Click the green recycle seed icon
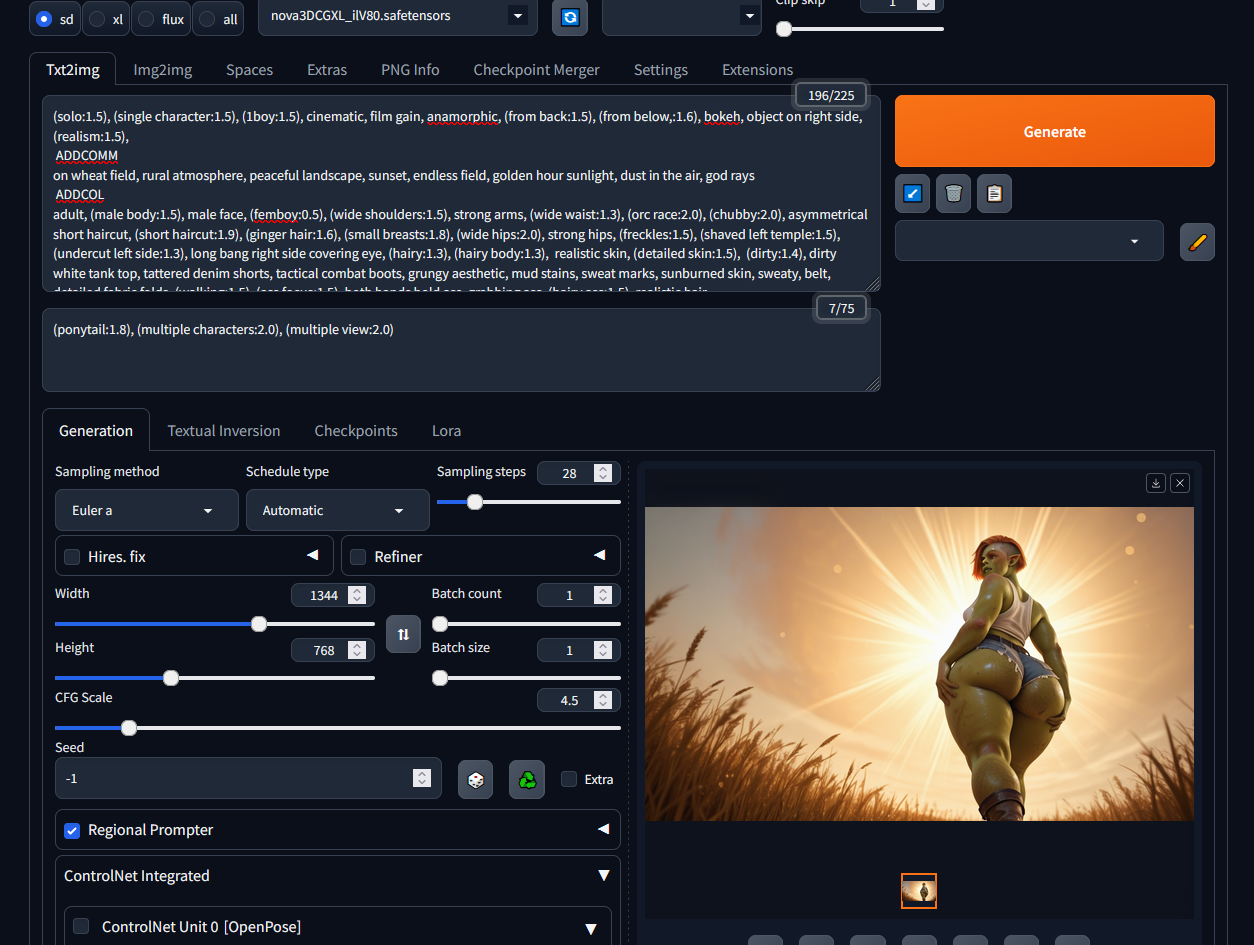1254x945 pixels. pos(527,779)
